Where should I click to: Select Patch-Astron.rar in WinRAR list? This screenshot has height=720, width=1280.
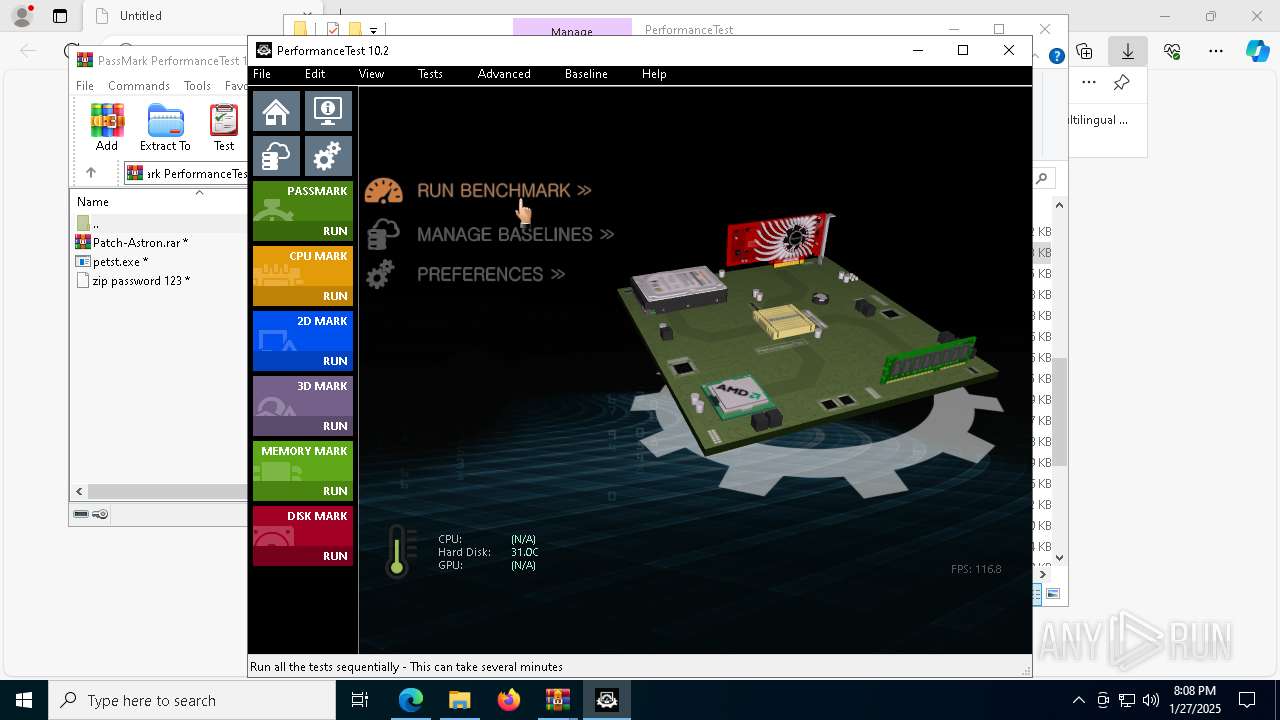click(x=140, y=243)
